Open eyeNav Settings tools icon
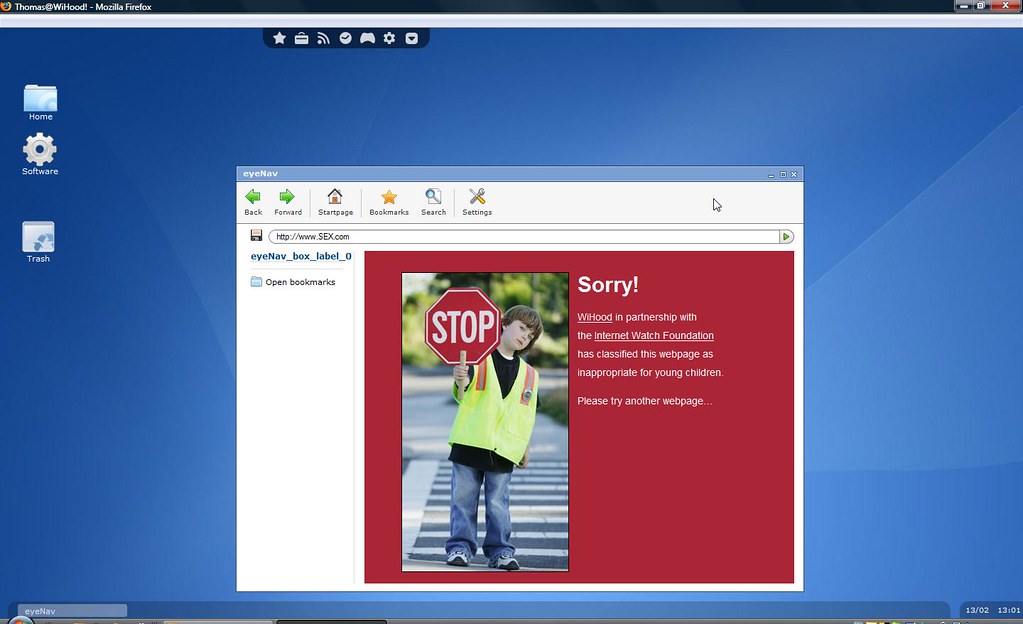1023x624 pixels. pos(477,202)
